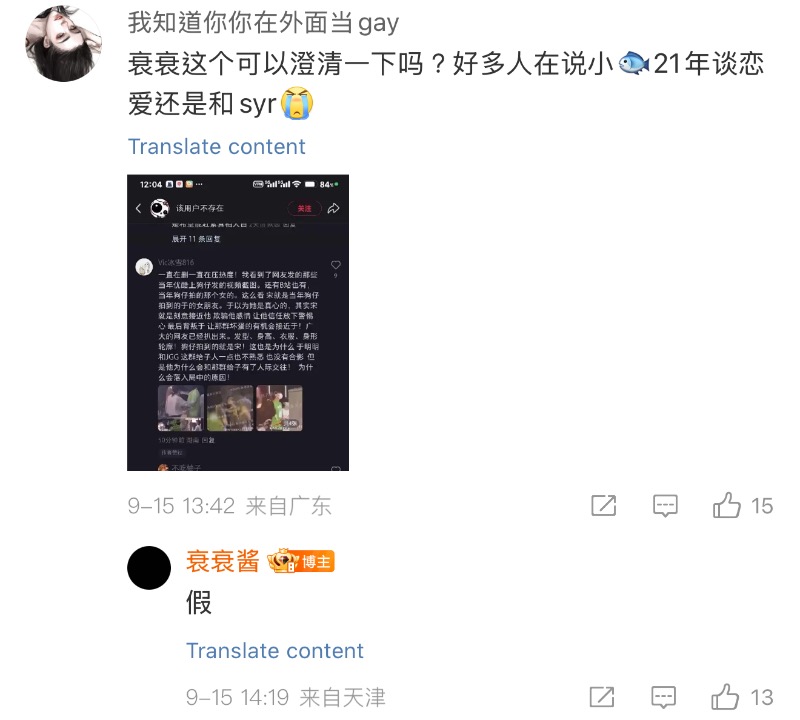Tap the red 关注 follow button in screenshot
The width and height of the screenshot is (800, 720).
click(x=305, y=208)
